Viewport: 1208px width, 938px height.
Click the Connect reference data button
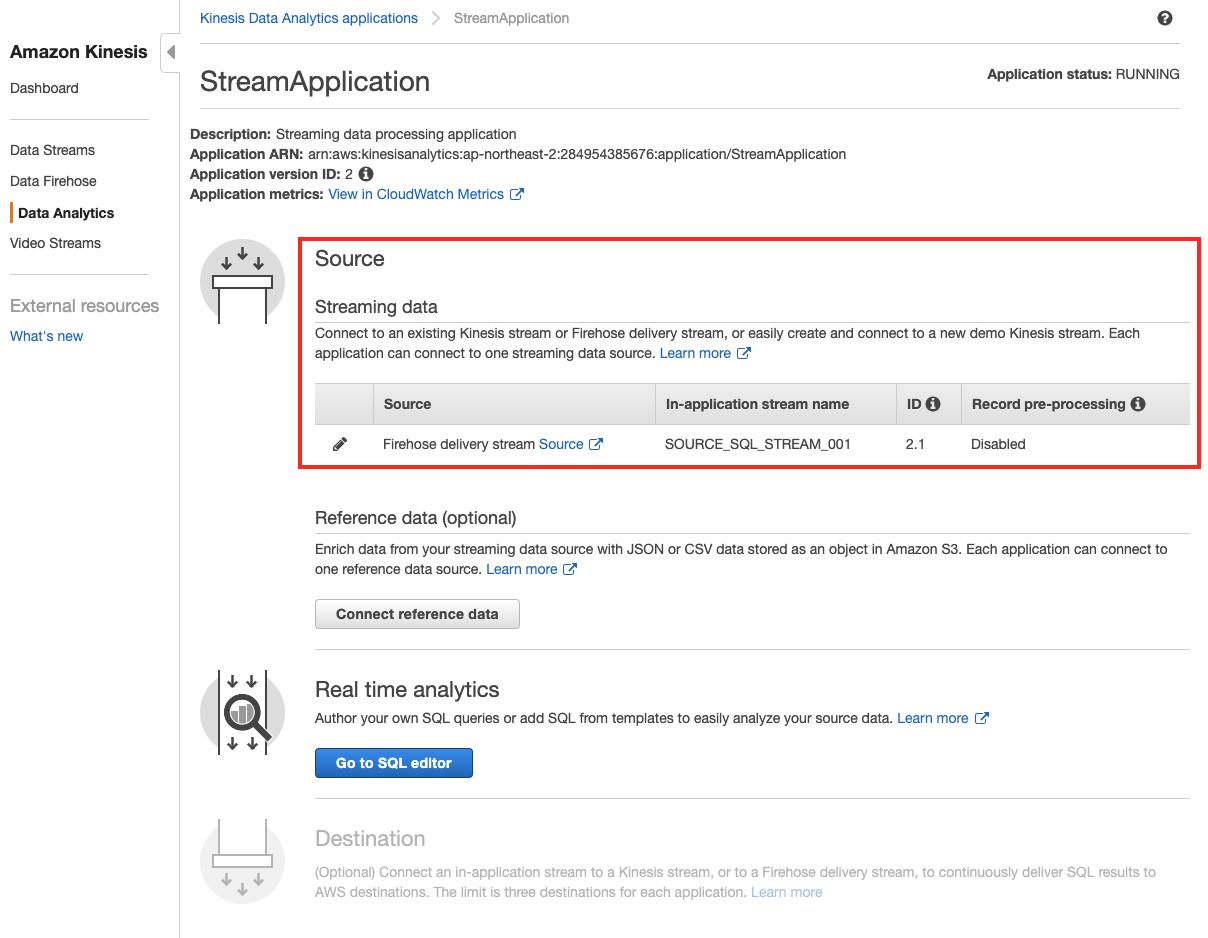(x=417, y=613)
